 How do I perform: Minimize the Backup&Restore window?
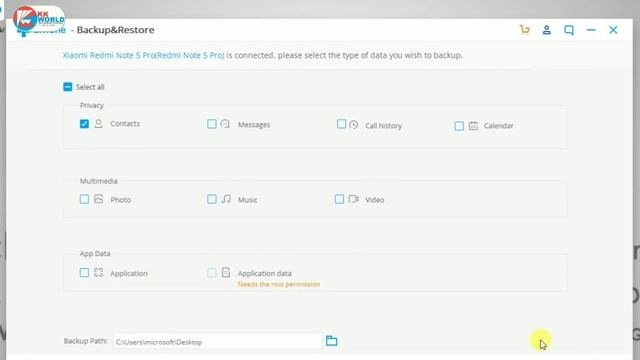click(591, 30)
